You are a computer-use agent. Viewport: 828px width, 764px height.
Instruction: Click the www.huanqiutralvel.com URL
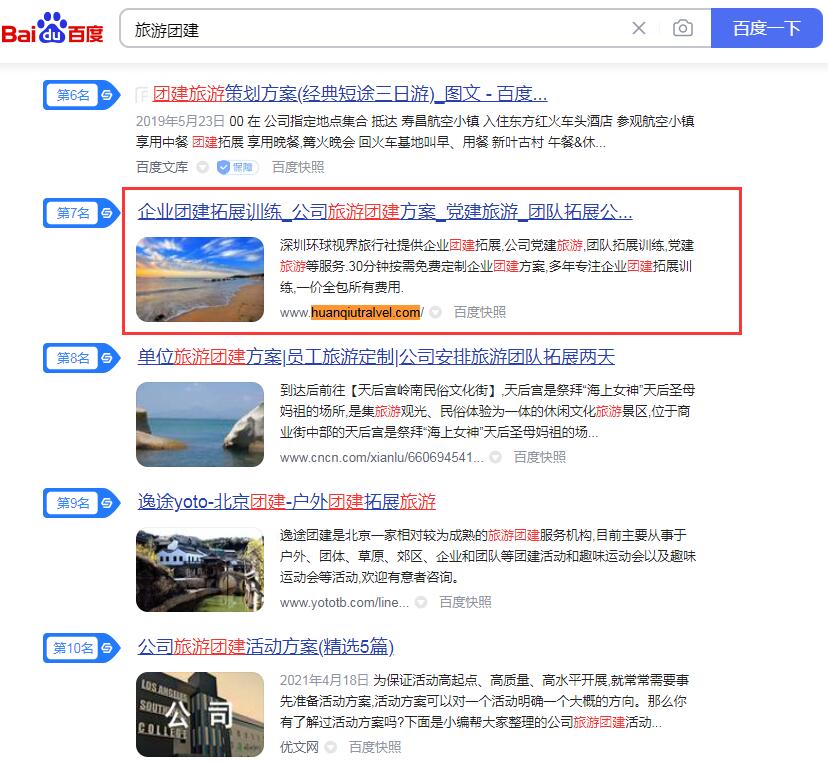click(x=352, y=313)
